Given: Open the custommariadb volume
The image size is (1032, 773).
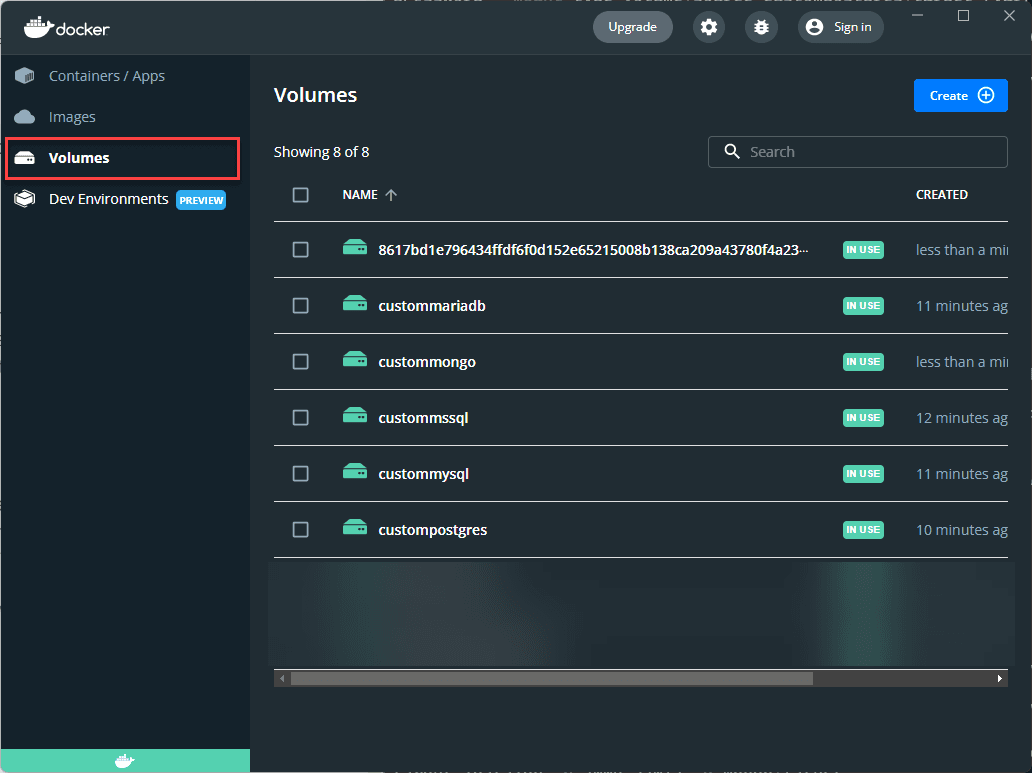Looking at the screenshot, I should 432,306.
